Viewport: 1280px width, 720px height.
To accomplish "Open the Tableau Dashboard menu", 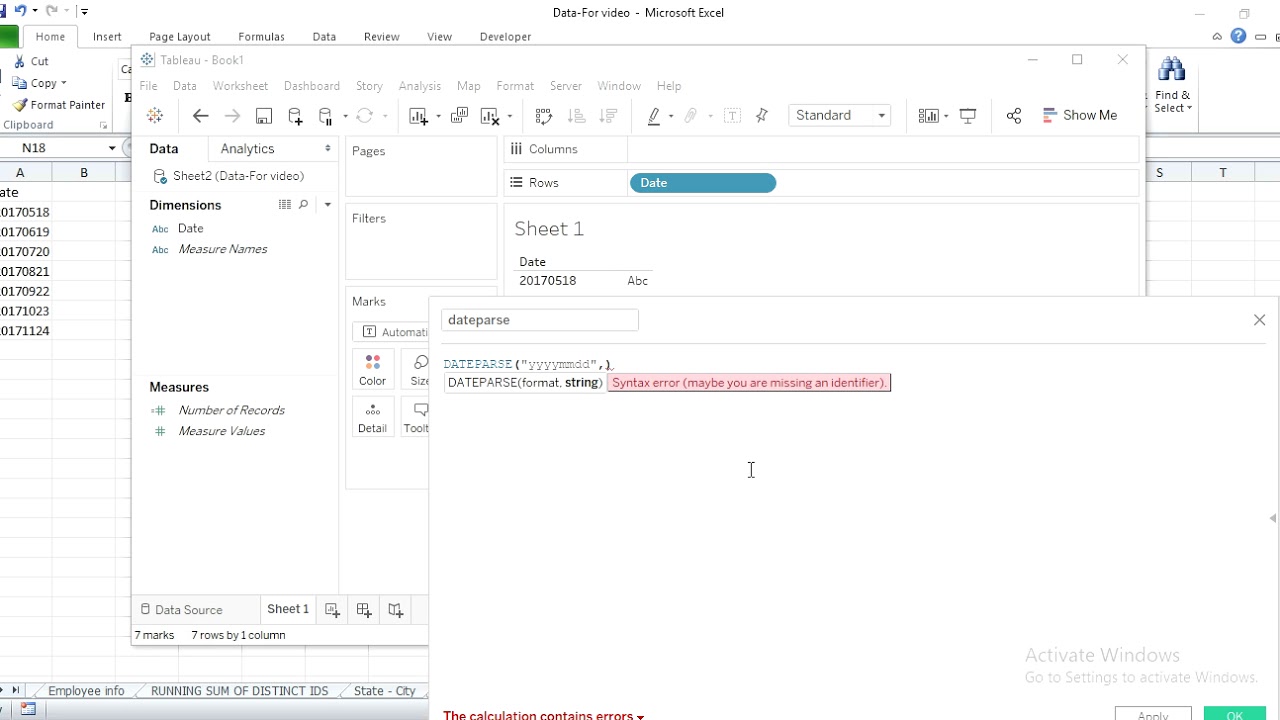I will coord(312,86).
